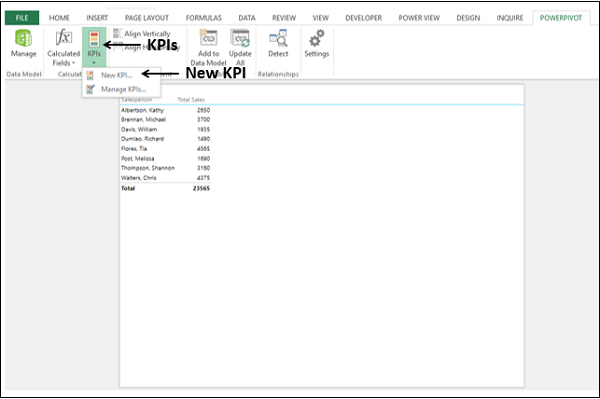Click the Manage KPIs menu icon
This screenshot has height=399, width=600.
click(x=90, y=89)
